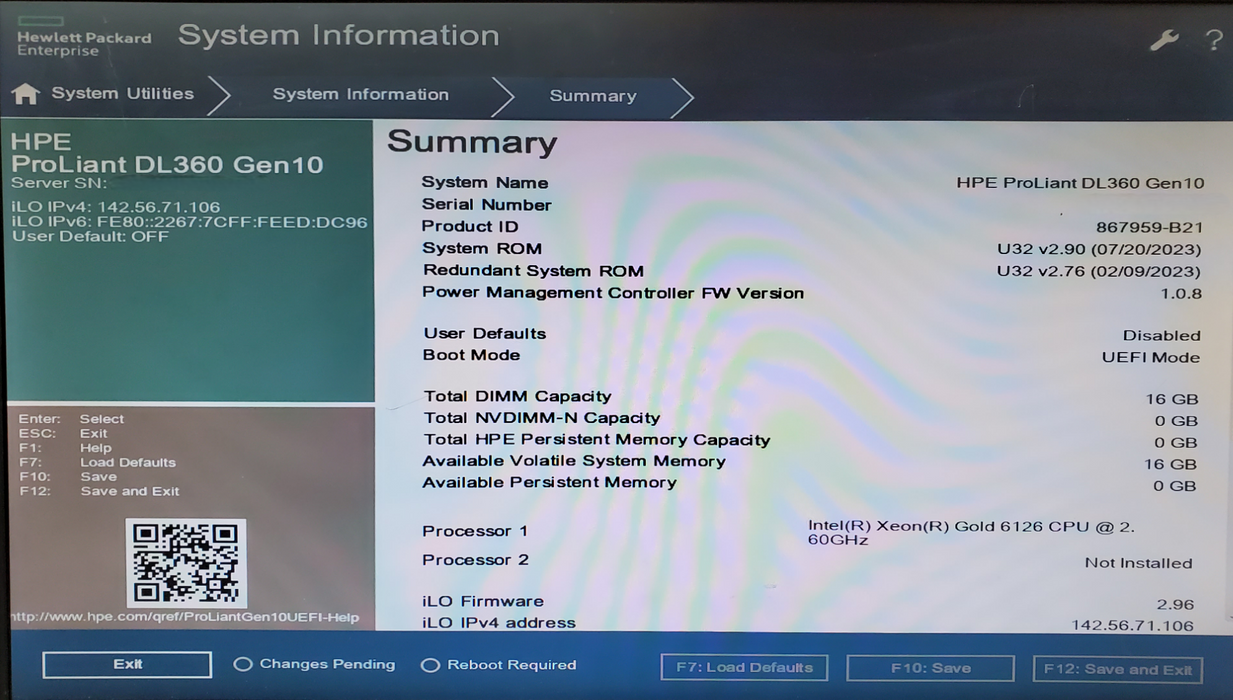Open the wrench settings icon
Screen dimensions: 1233x700
[1164, 40]
